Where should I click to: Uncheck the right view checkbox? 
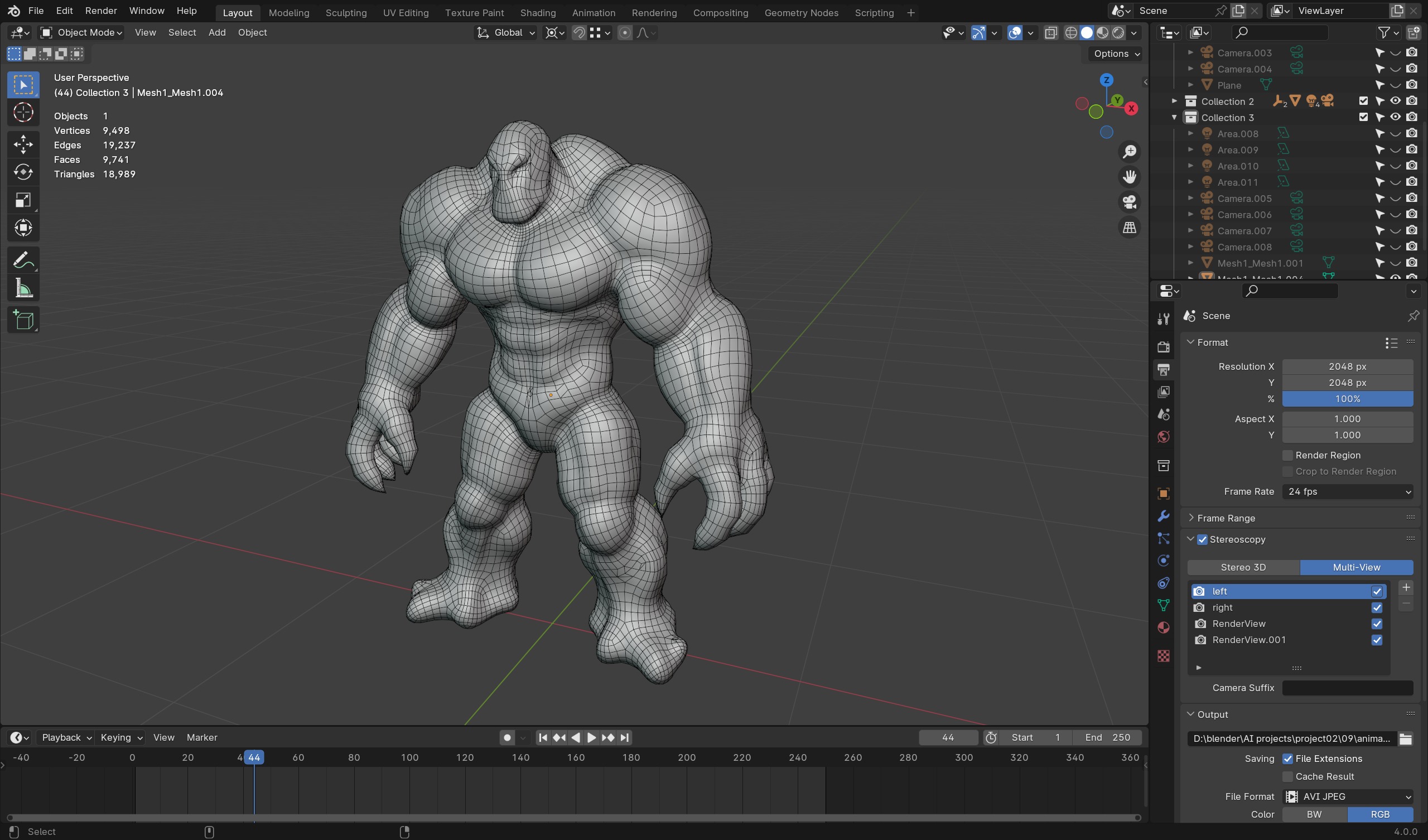tap(1377, 607)
